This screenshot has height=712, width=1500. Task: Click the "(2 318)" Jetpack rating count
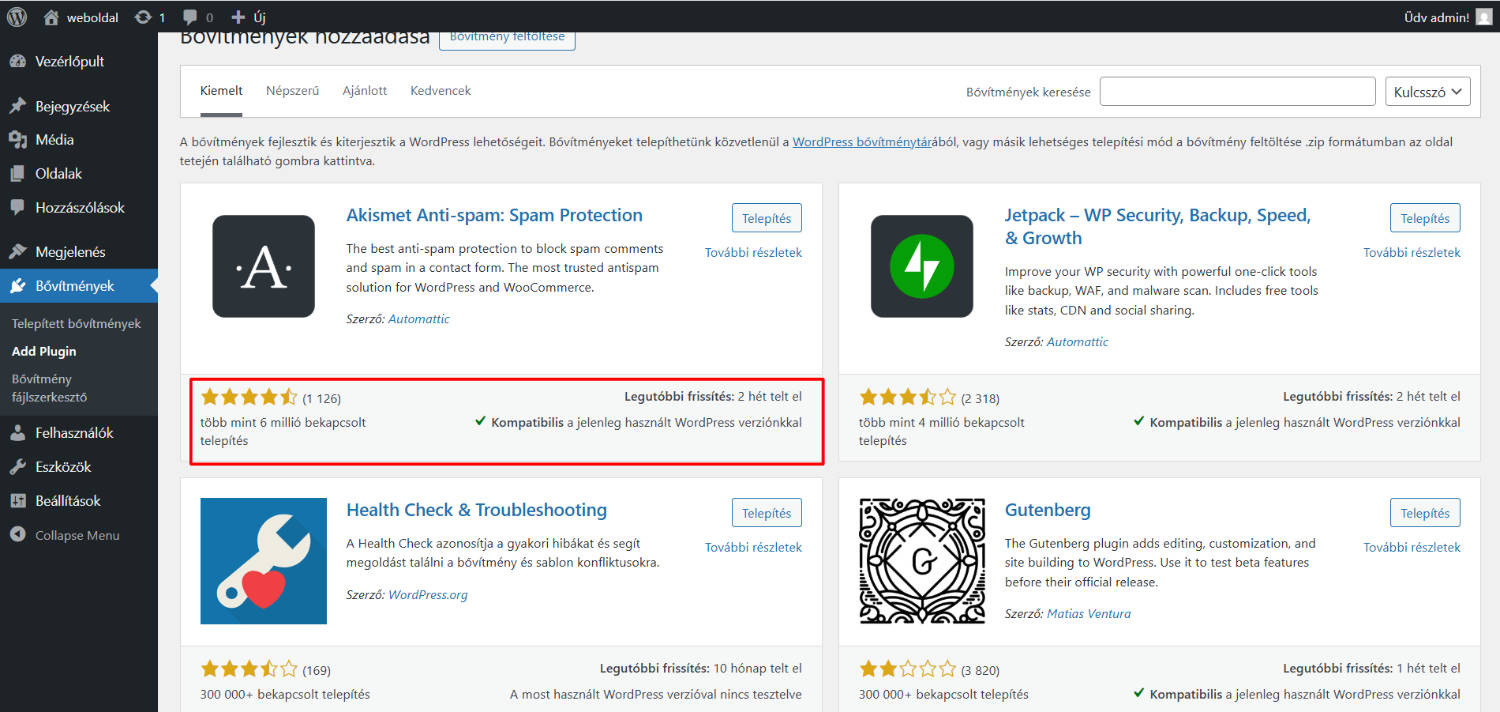pos(980,398)
